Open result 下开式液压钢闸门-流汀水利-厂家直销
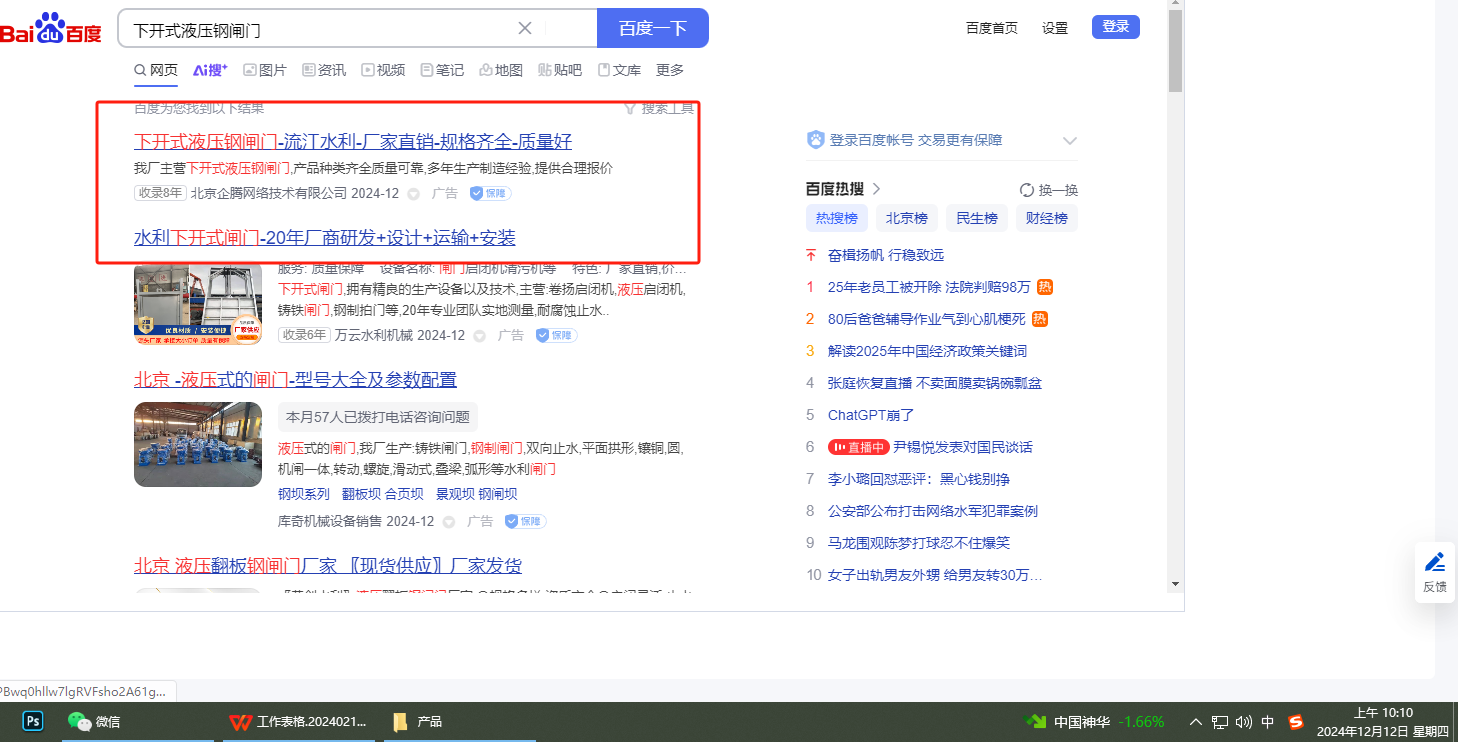This screenshot has height=742, width=1458. pyautogui.click(x=353, y=141)
